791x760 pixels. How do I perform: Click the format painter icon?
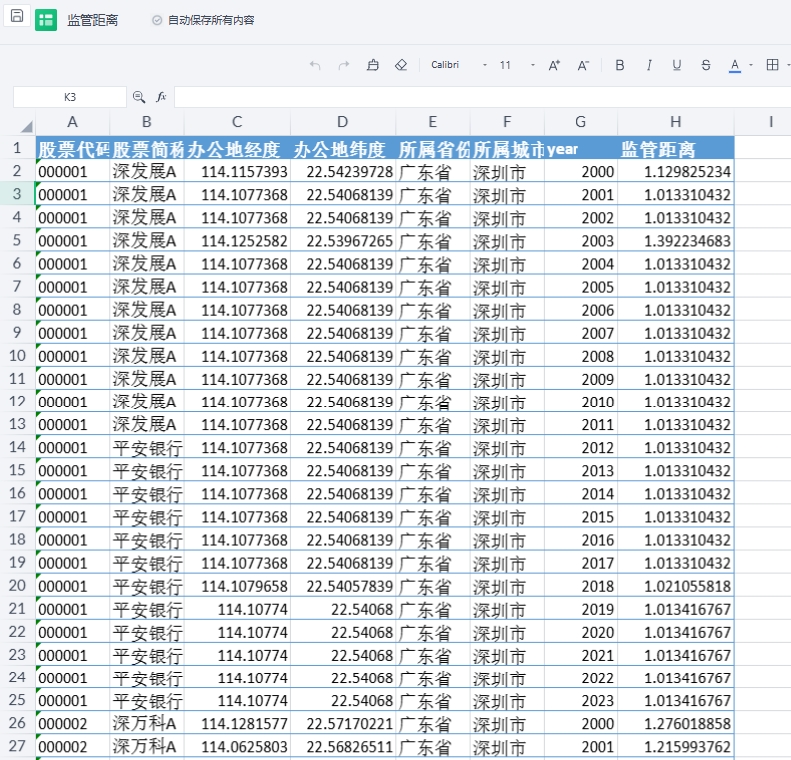[373, 65]
